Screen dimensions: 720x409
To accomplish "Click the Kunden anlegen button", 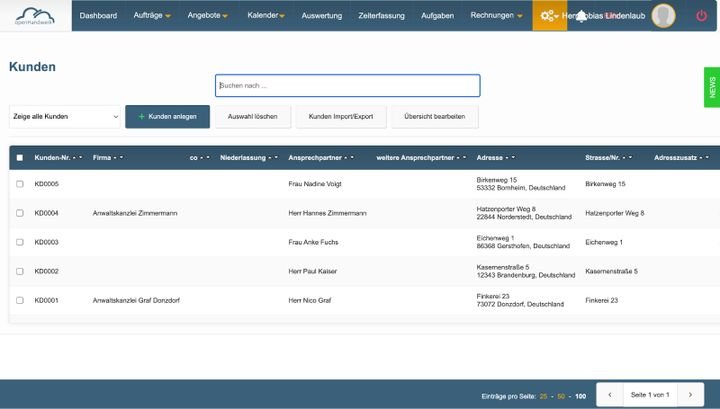I will coord(168,117).
